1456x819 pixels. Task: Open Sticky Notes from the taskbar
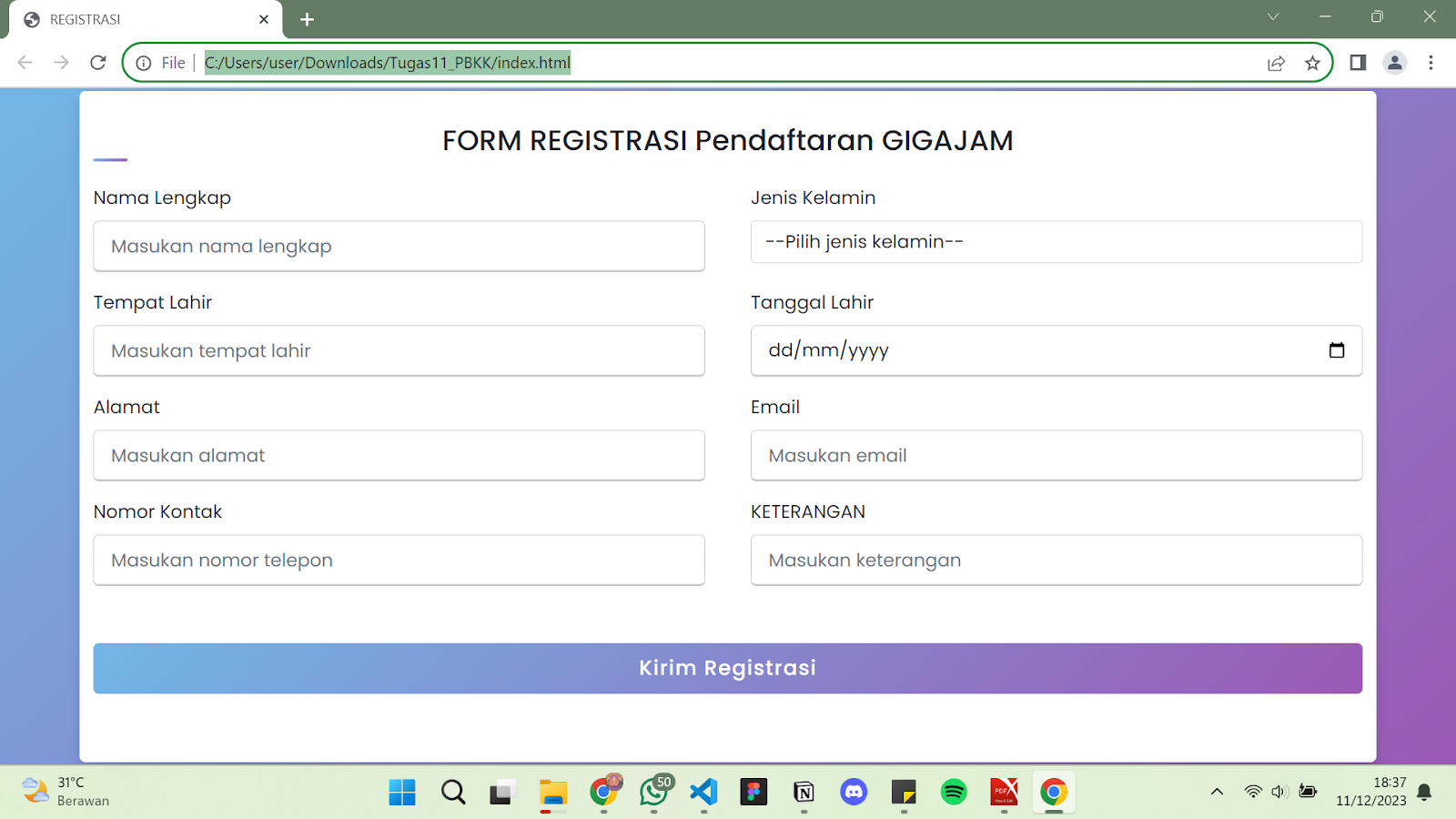tap(904, 793)
